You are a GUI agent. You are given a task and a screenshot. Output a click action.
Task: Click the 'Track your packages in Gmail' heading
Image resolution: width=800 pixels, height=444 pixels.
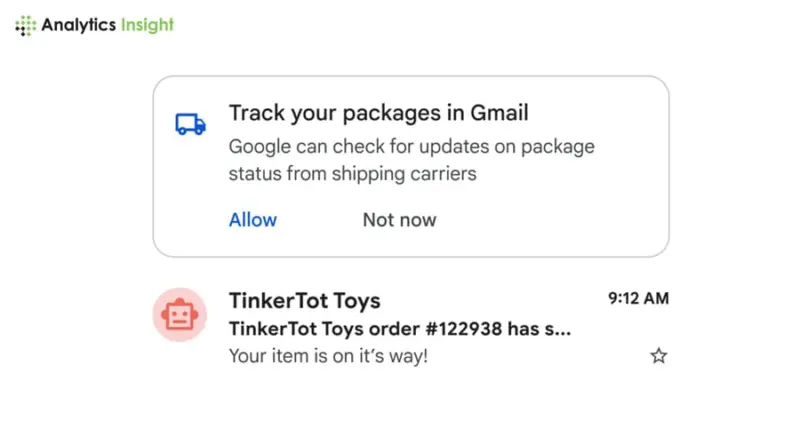378,112
